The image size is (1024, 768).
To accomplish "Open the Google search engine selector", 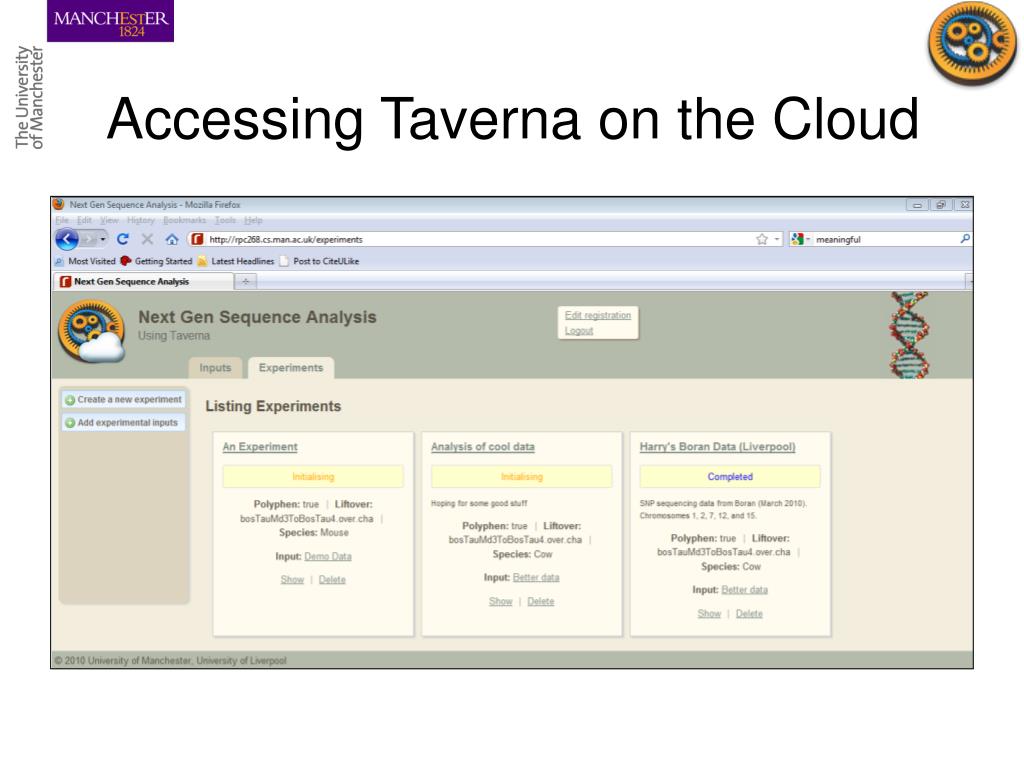I will click(800, 240).
